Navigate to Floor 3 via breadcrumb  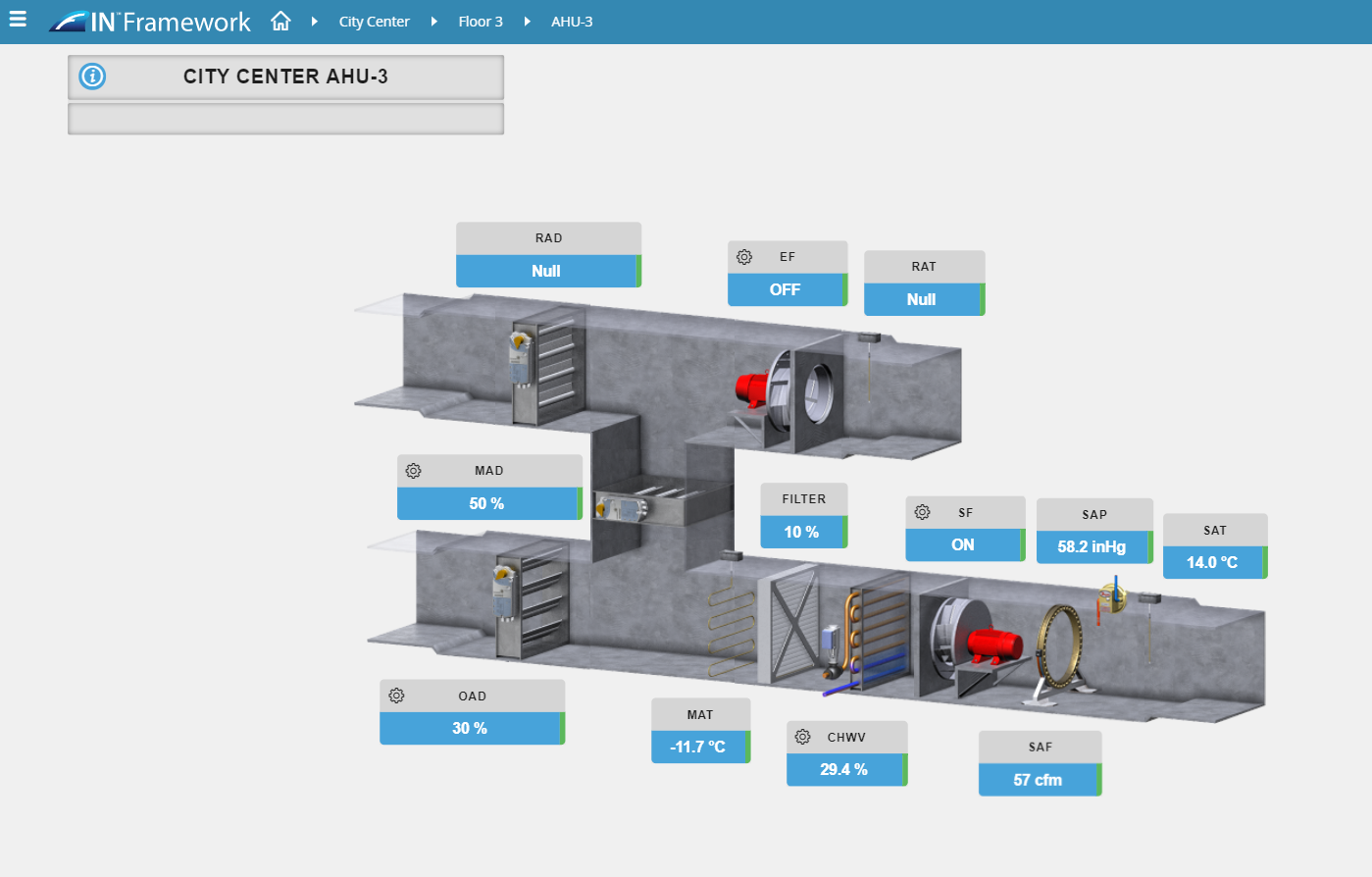pyautogui.click(x=481, y=21)
